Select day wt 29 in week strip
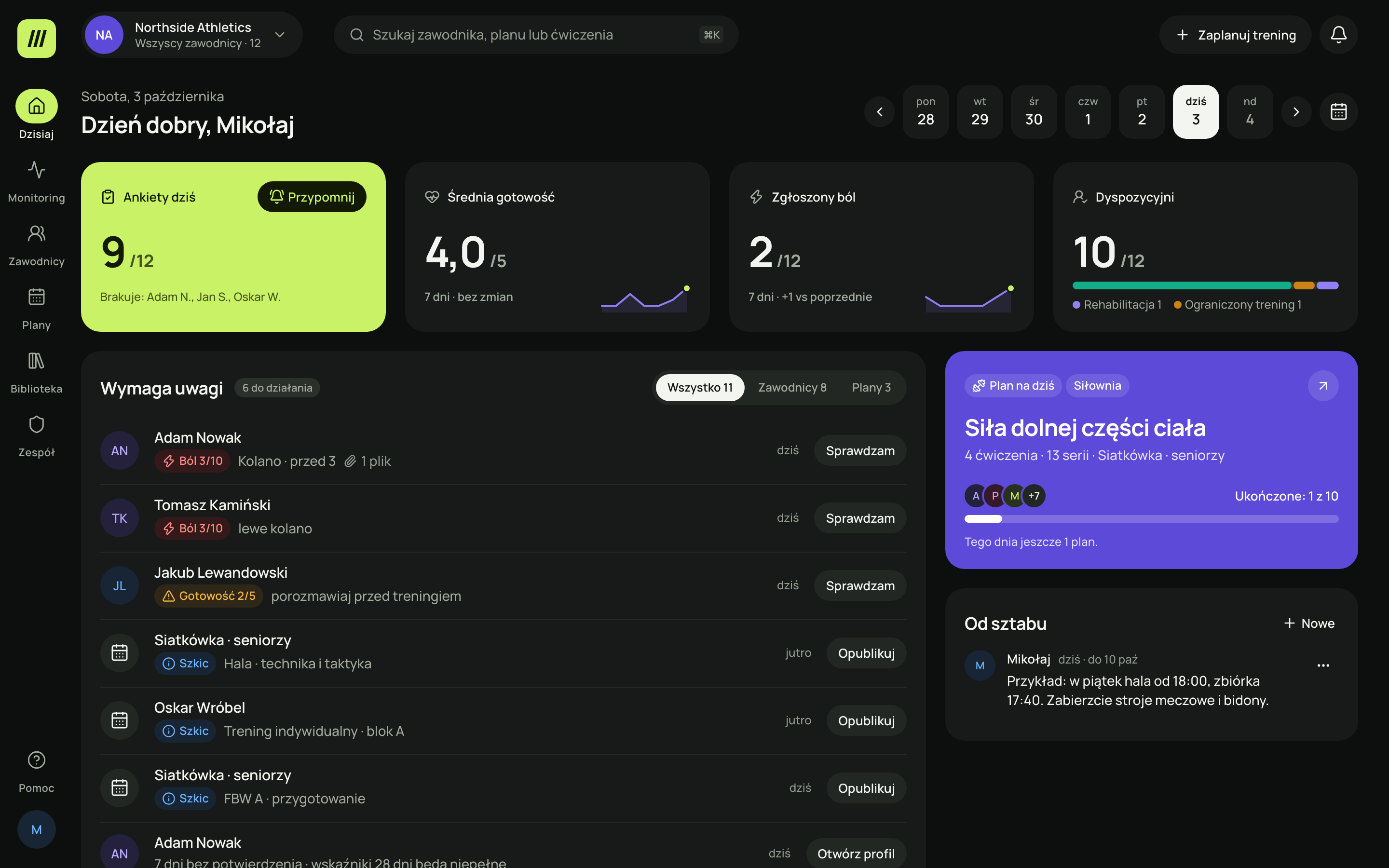 [x=980, y=112]
